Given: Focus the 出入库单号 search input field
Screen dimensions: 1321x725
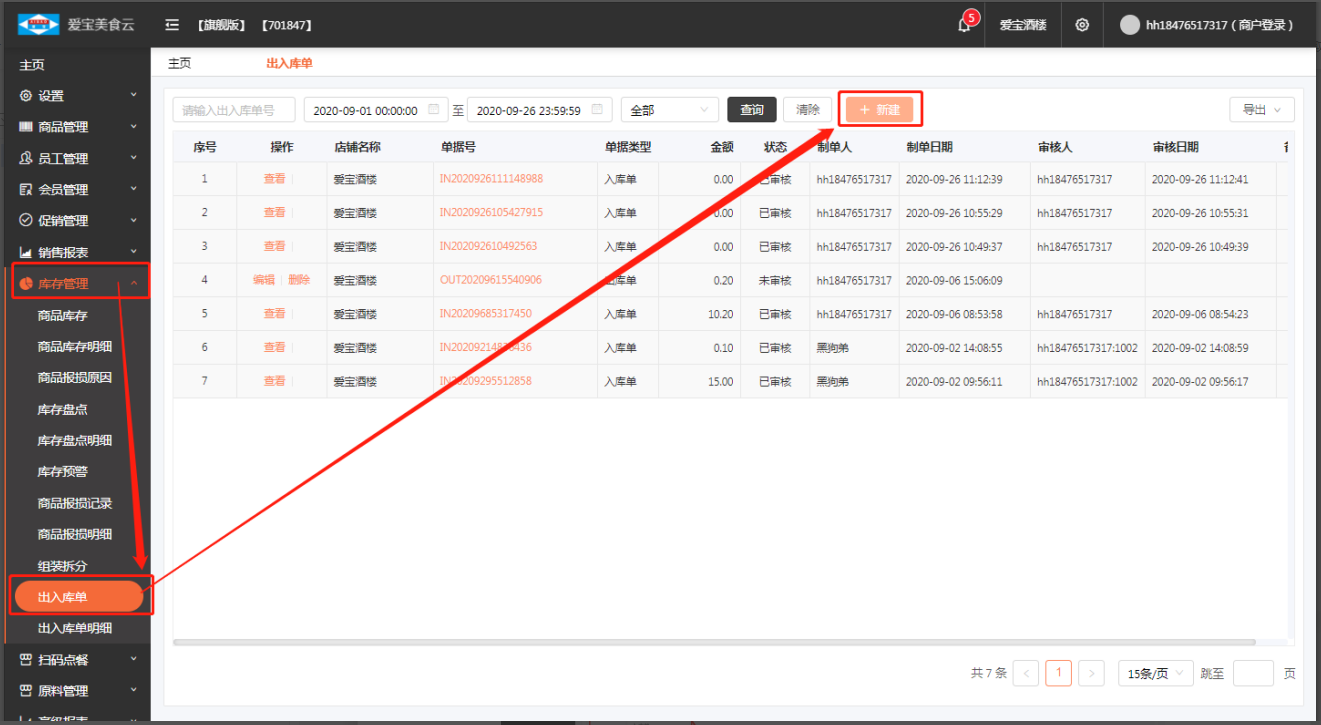Looking at the screenshot, I should point(235,110).
